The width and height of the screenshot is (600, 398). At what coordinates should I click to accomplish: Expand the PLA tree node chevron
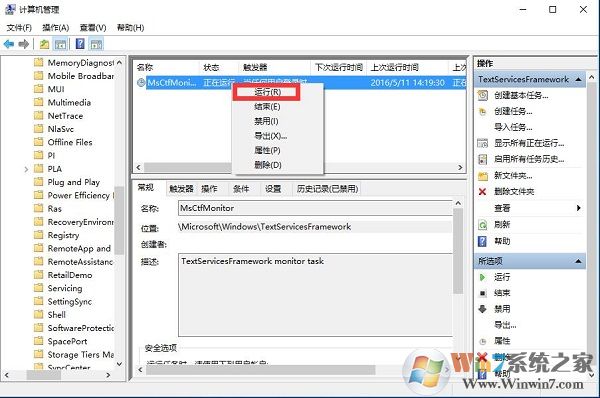point(26,169)
